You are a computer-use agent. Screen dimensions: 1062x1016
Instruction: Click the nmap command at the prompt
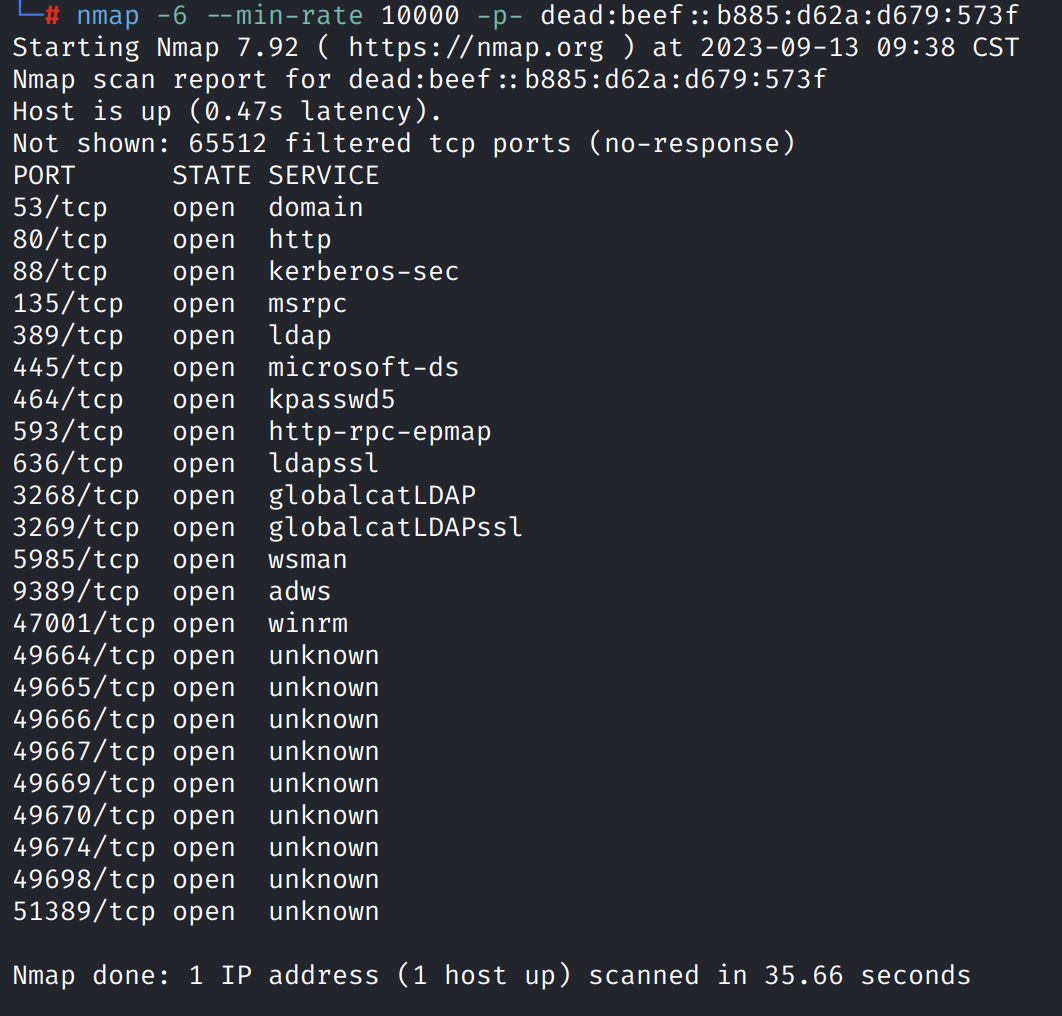(107, 15)
